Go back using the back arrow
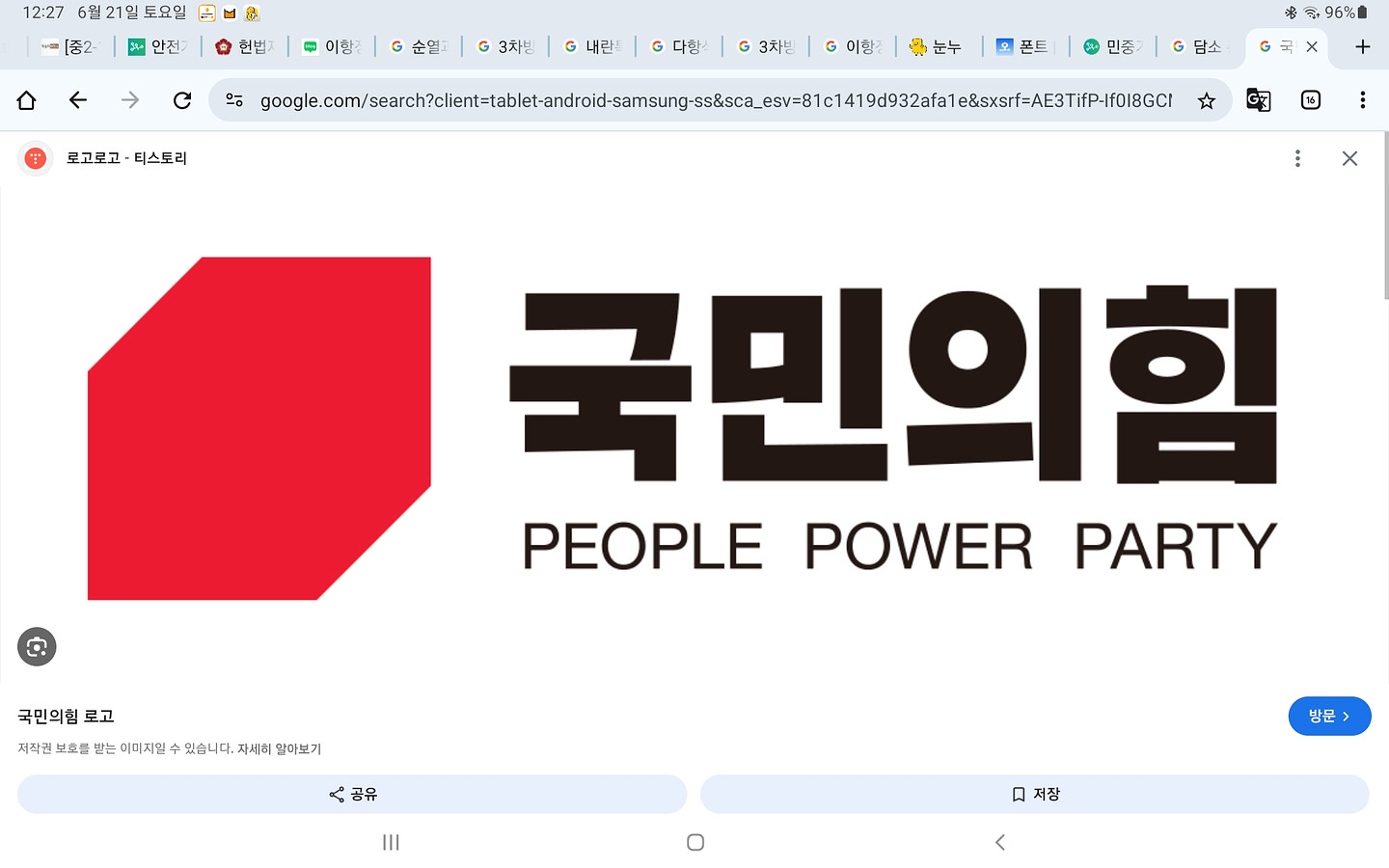Viewport: 1389px width, 868px height. 78,100
